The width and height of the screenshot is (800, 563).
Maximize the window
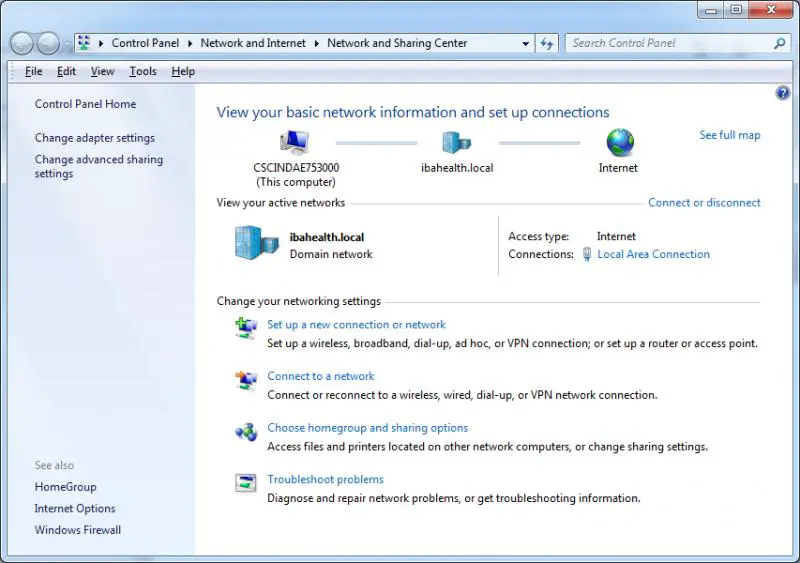coord(736,9)
